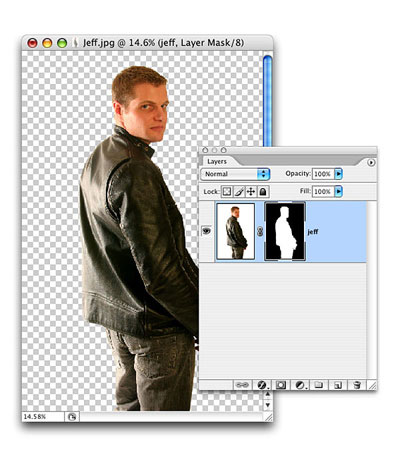Create a new layer group folder
This screenshot has width=400, height=452.
319,385
